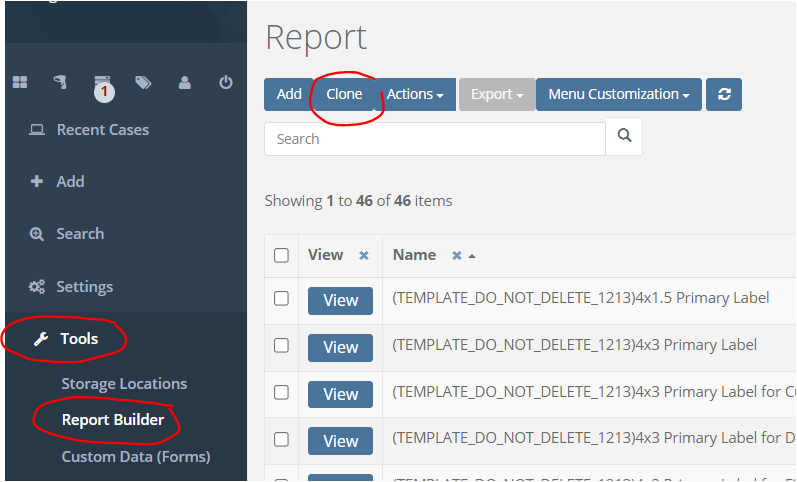Expand the Menu Customization dropdown

619,95
